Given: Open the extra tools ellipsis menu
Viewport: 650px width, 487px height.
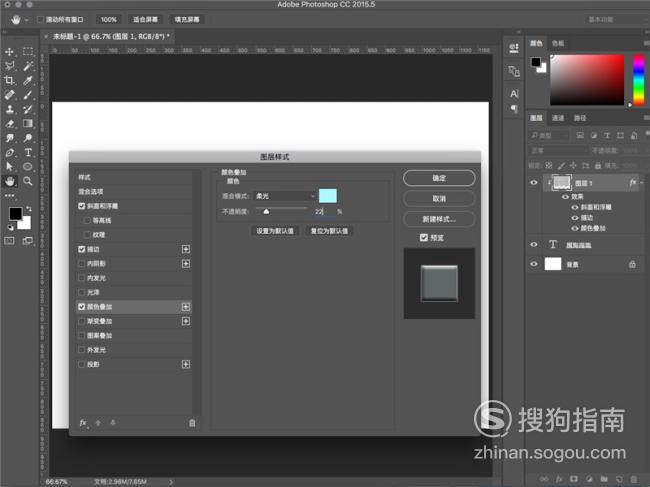Looking at the screenshot, I should point(9,195).
